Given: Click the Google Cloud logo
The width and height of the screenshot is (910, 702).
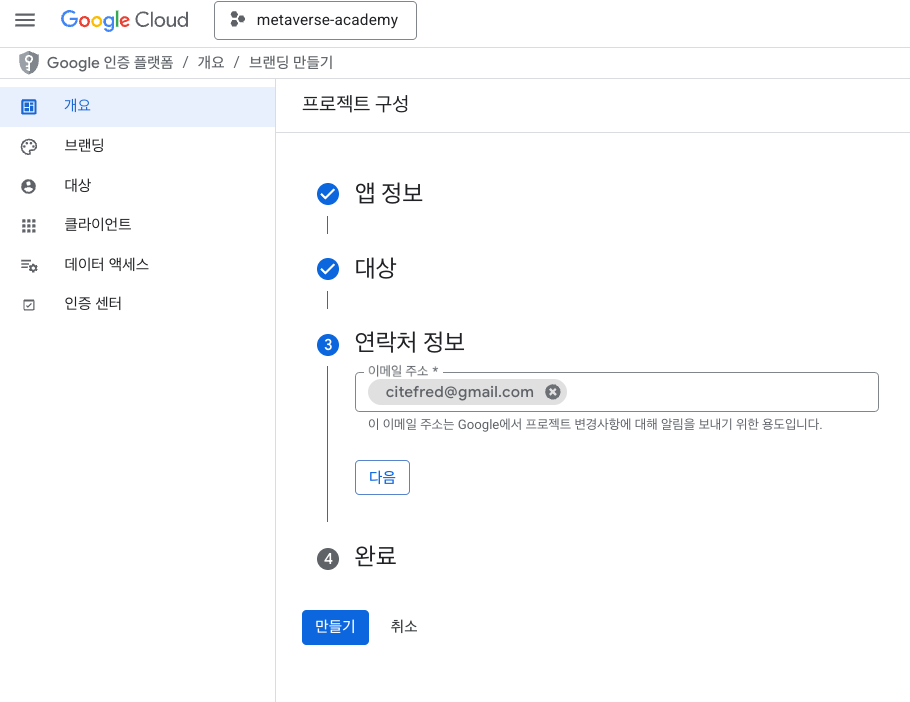Looking at the screenshot, I should click(x=125, y=20).
